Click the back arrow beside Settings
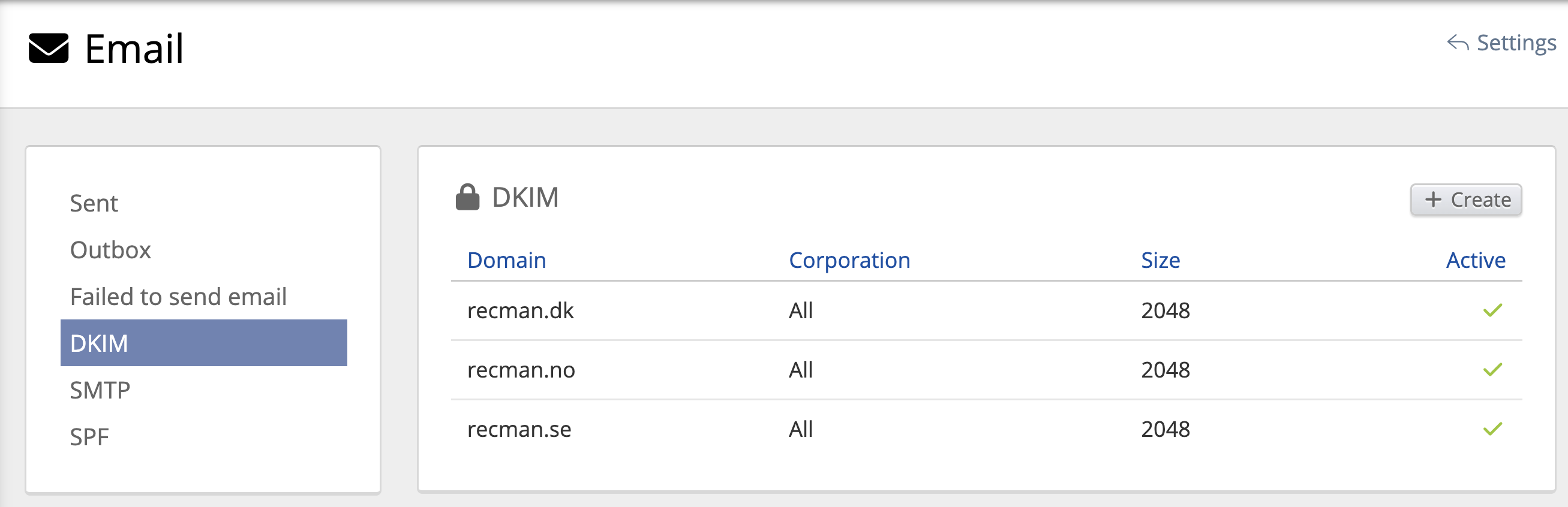 coord(1458,43)
